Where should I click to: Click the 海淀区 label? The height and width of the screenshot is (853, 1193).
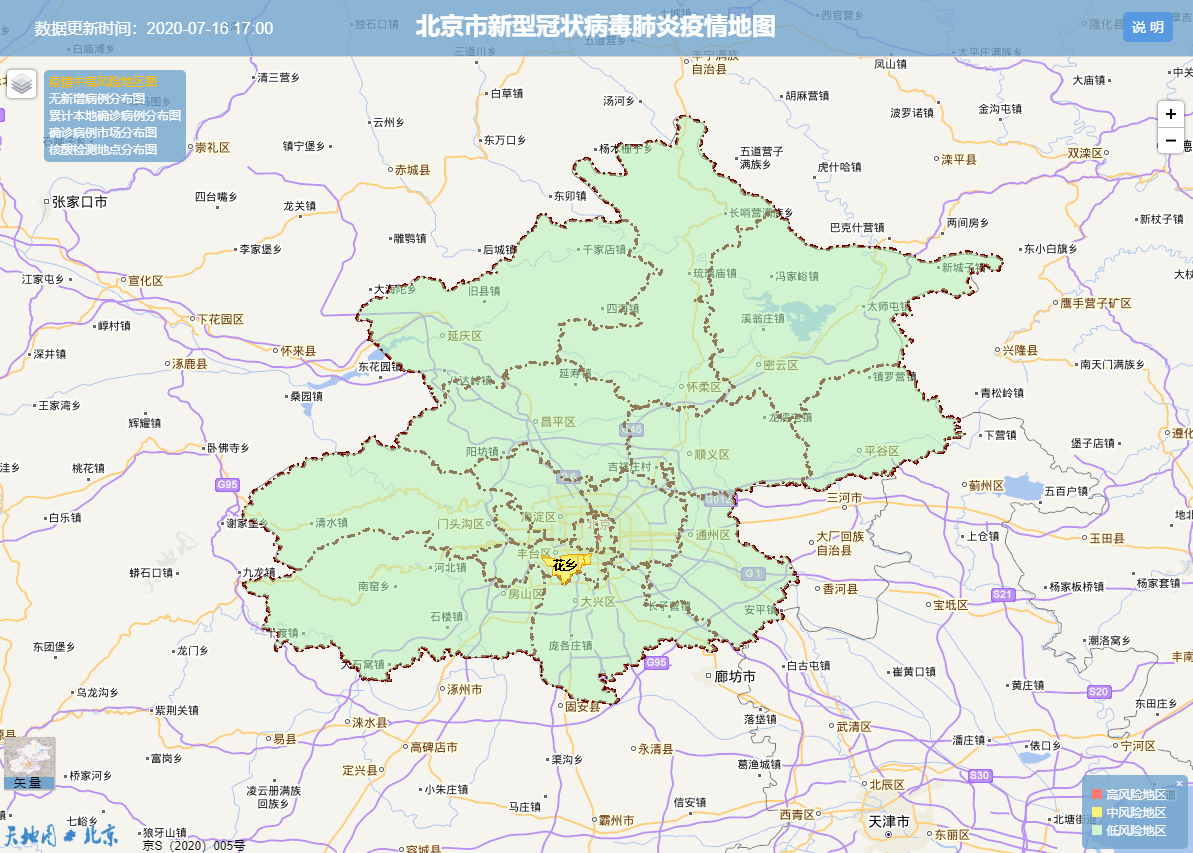[x=539, y=517]
